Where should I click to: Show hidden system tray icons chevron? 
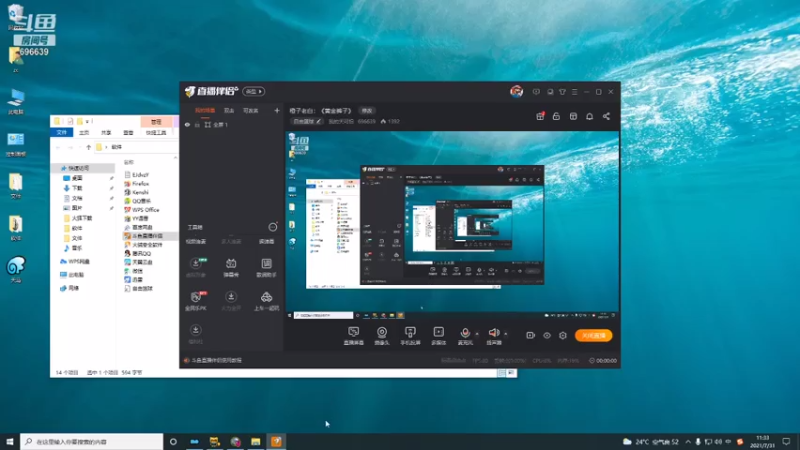(x=688, y=442)
